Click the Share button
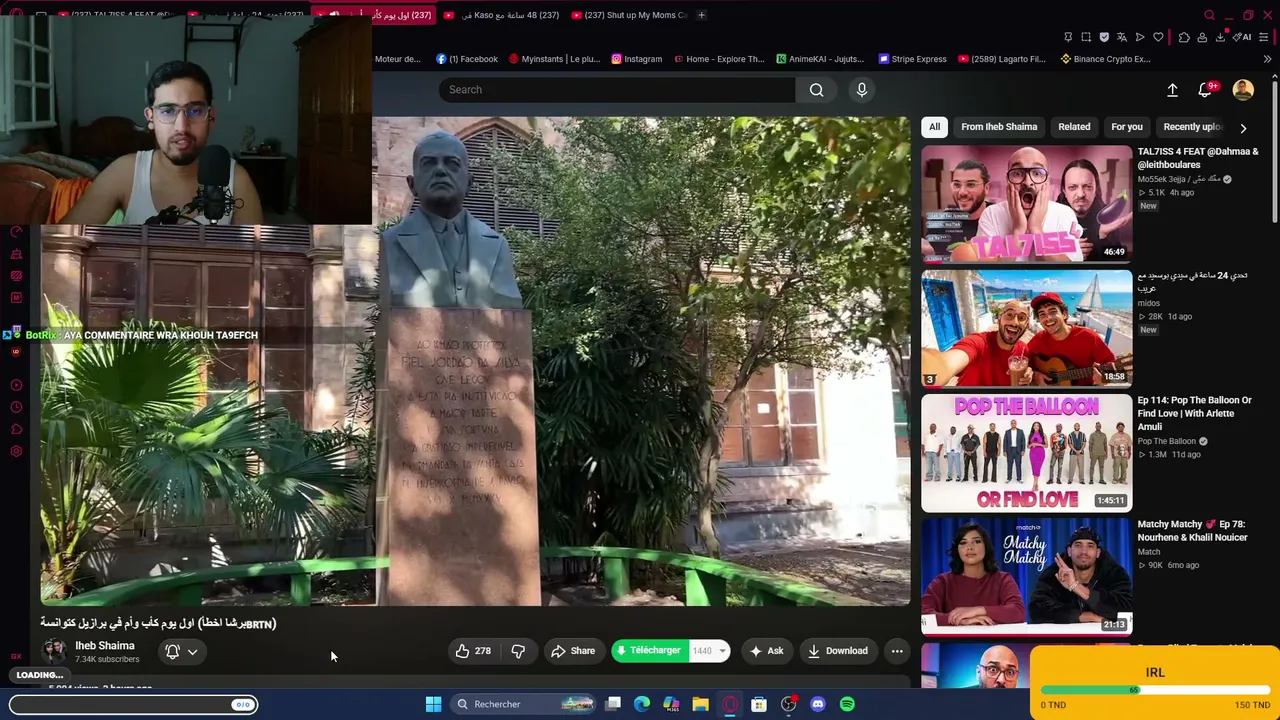1280x720 pixels. point(573,651)
